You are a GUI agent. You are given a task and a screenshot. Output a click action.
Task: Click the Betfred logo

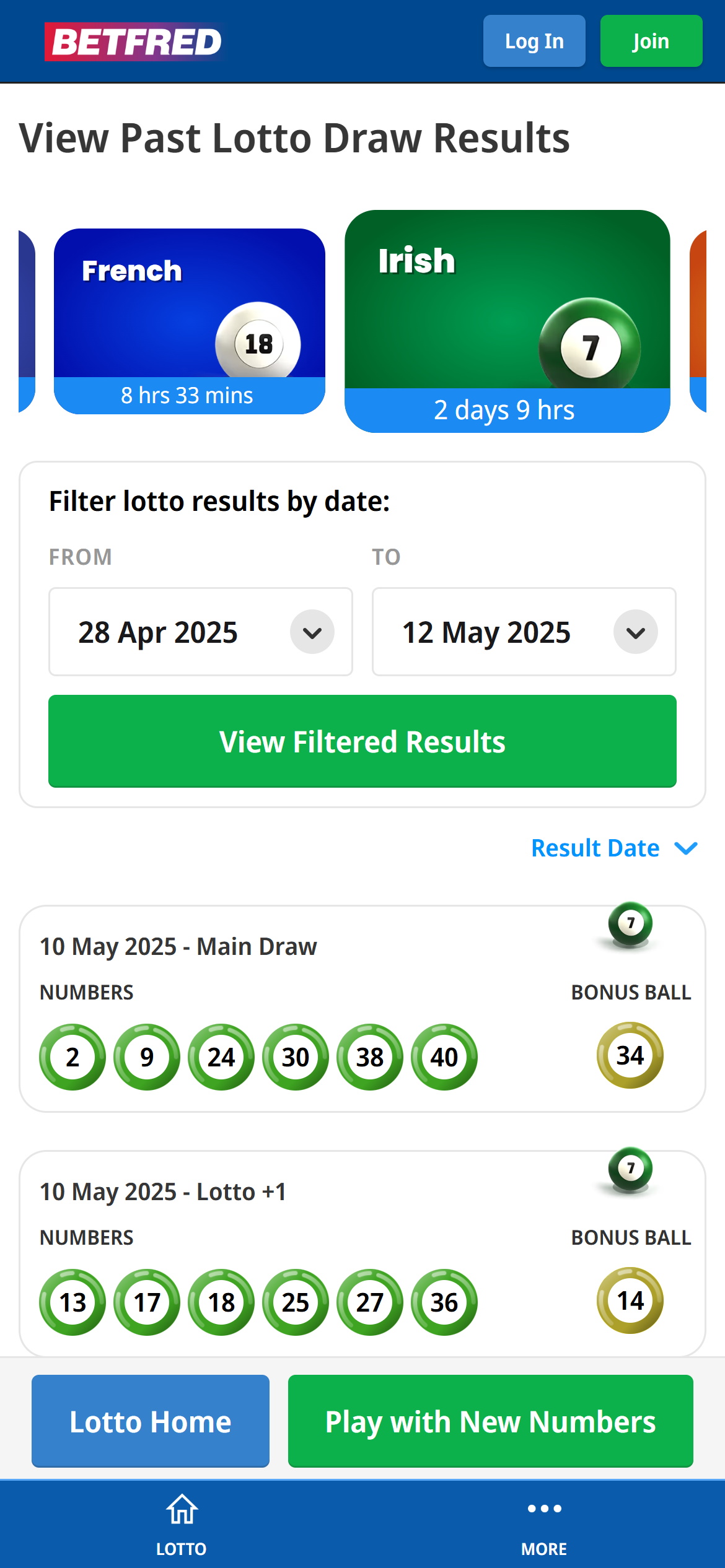(134, 41)
